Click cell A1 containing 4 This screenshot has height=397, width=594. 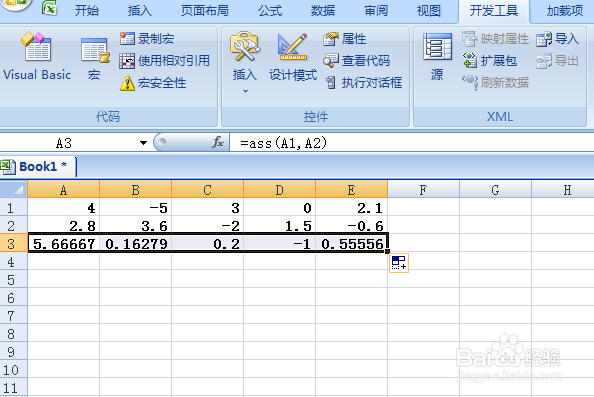64,208
